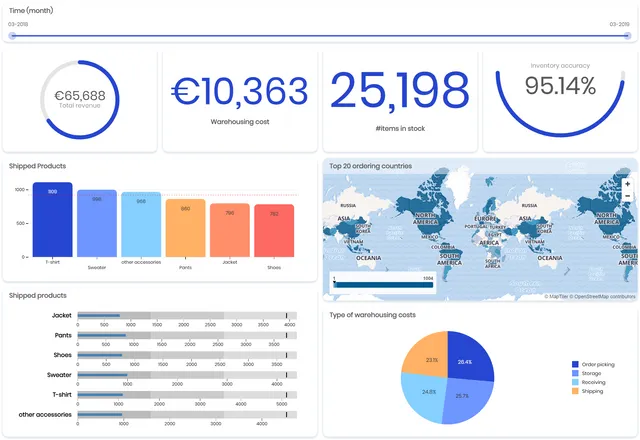
Task: Select the Sweater bar in the bar chart
Action: [97, 224]
